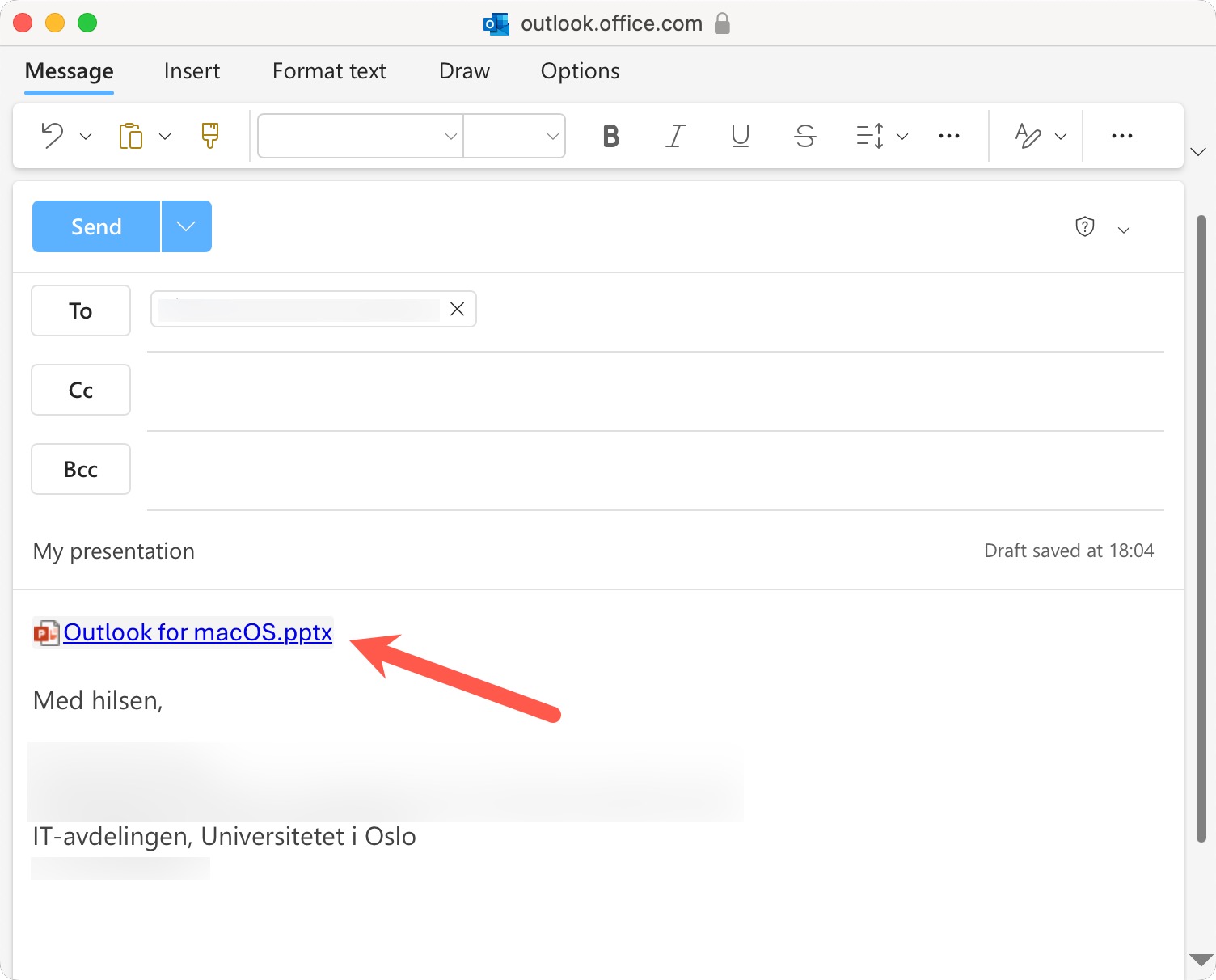Click the yellow minimize window button
The image size is (1216, 980).
55,23
